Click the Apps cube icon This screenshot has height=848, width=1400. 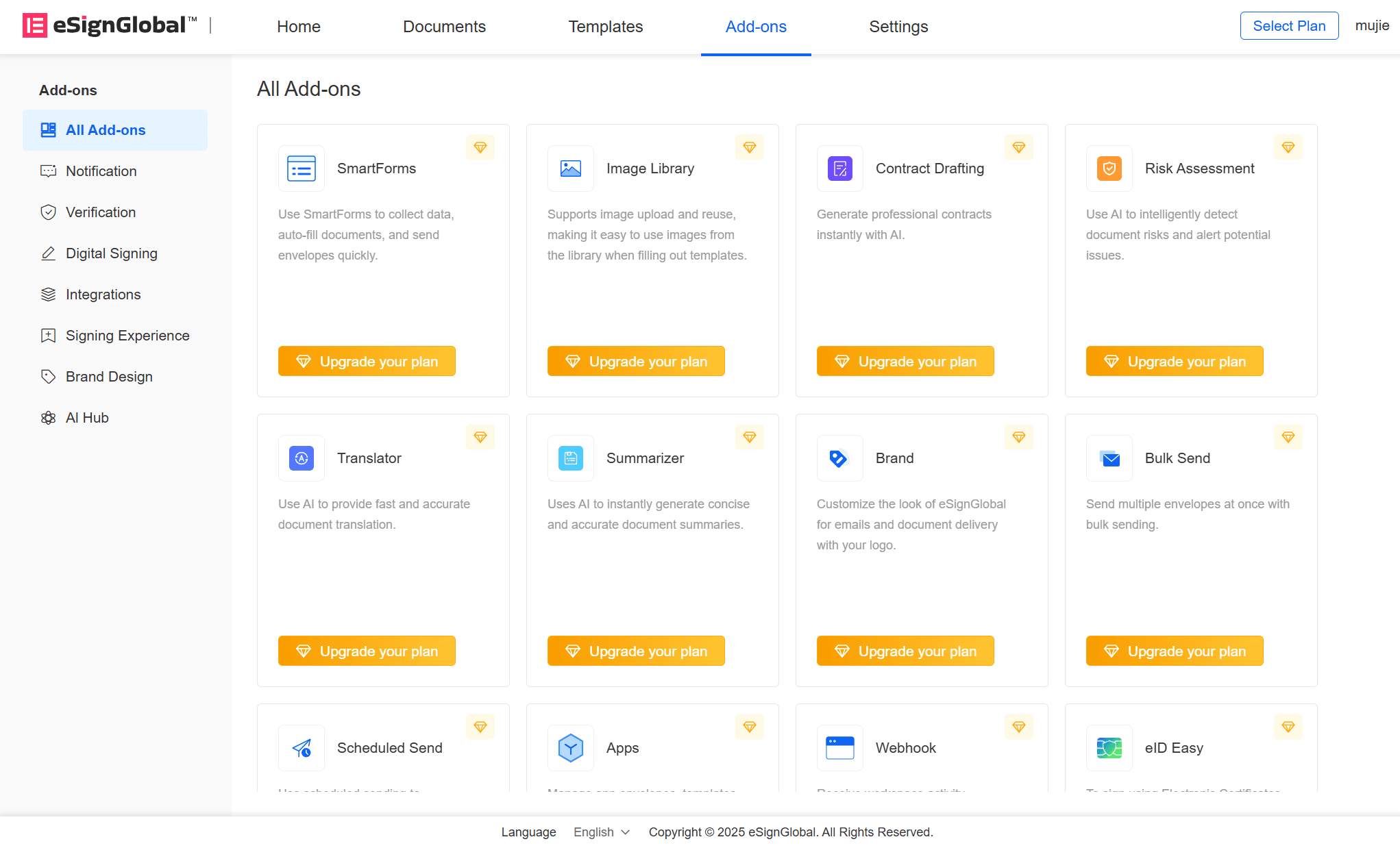(571, 748)
